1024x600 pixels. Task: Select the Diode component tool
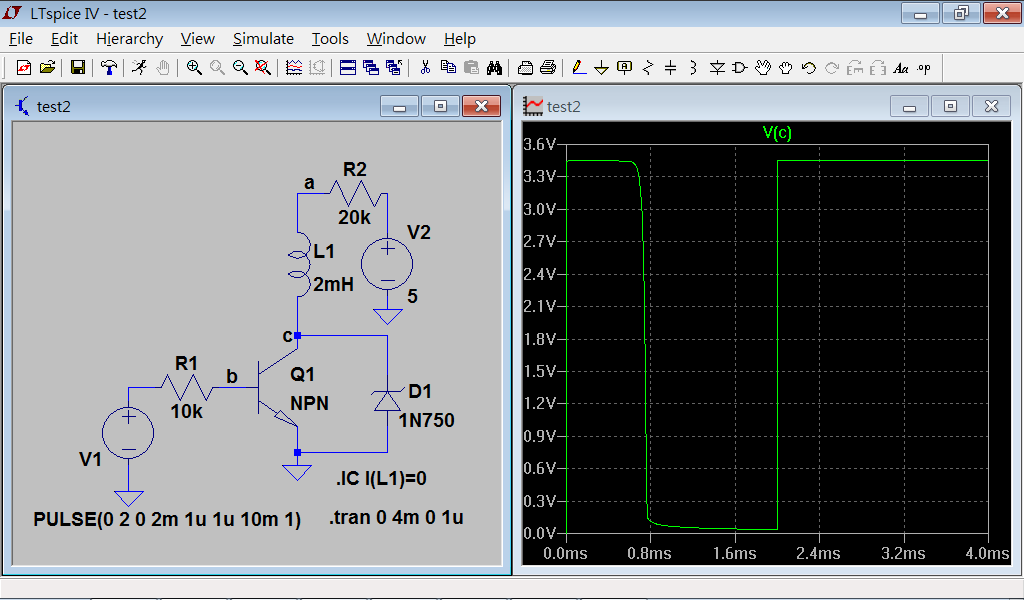pos(717,67)
